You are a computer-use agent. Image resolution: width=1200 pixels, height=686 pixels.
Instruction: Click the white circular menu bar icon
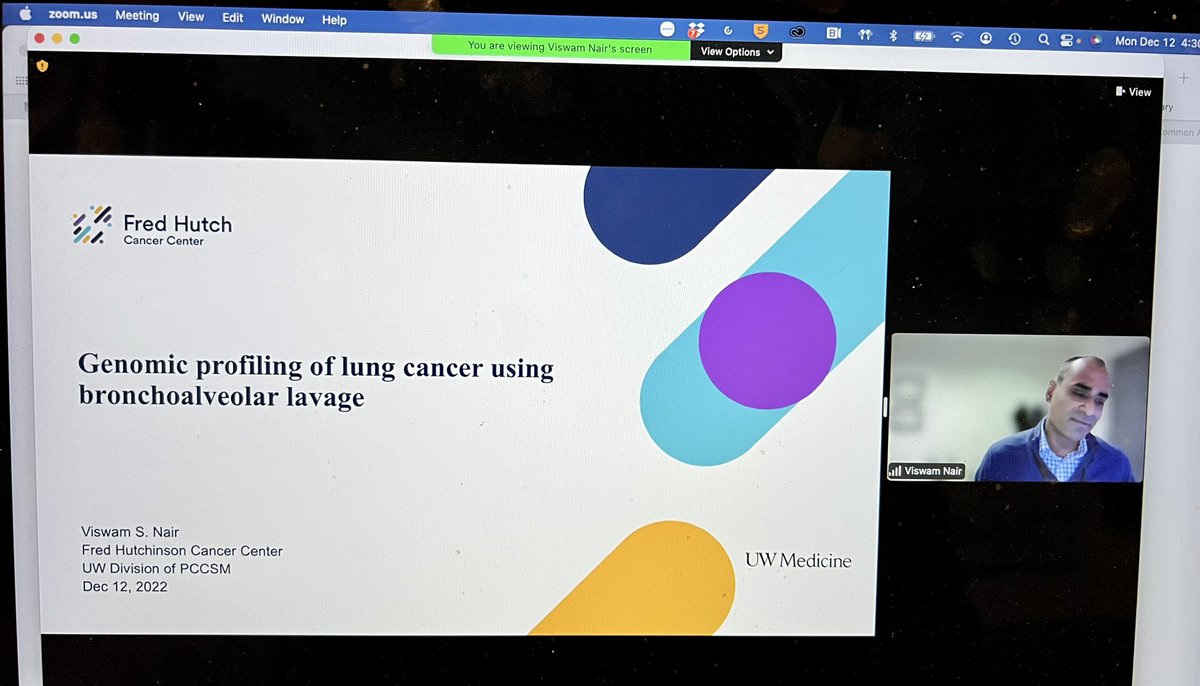coord(668,31)
